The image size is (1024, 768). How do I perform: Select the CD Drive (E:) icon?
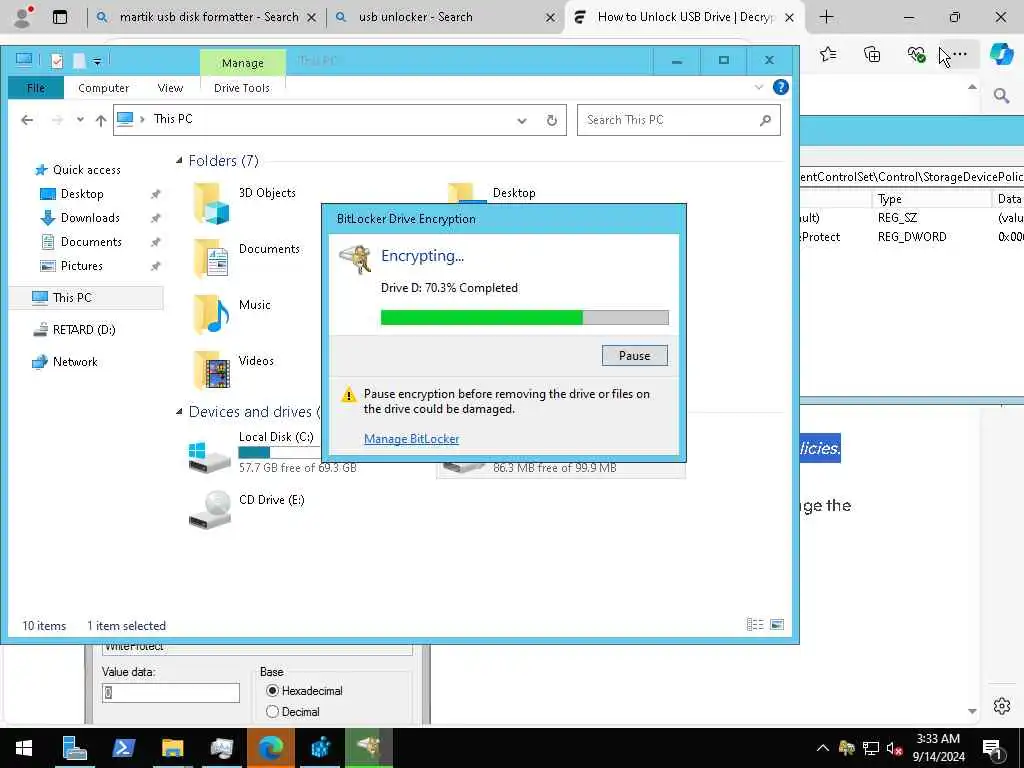[x=209, y=510]
